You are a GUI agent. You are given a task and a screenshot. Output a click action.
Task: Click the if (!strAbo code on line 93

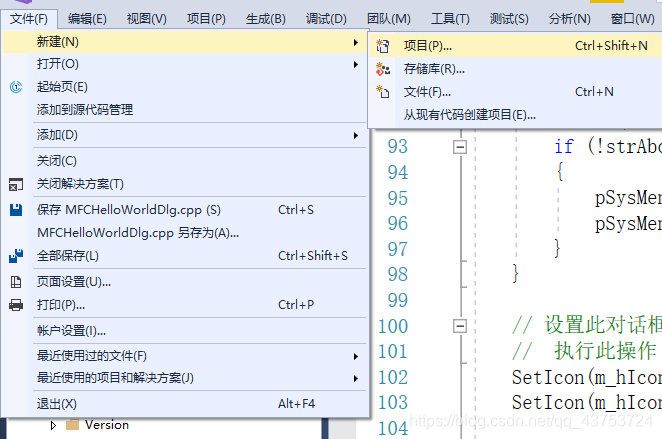(x=608, y=146)
